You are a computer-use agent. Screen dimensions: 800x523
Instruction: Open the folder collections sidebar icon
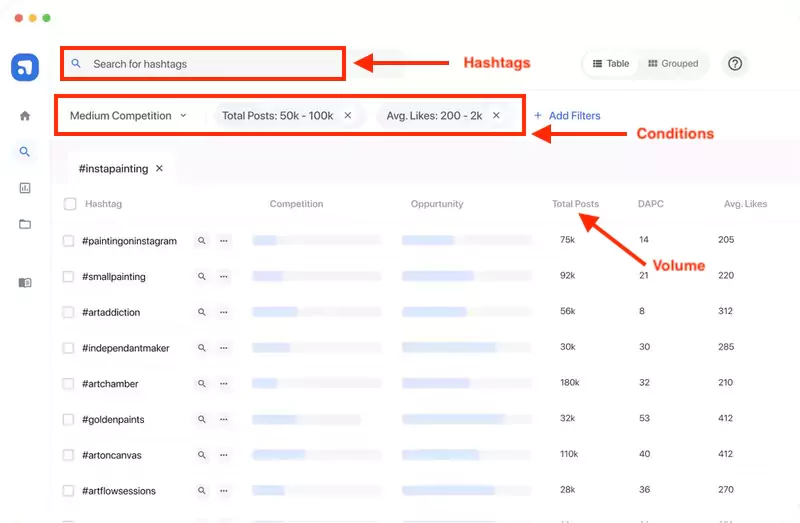pyautogui.click(x=24, y=224)
